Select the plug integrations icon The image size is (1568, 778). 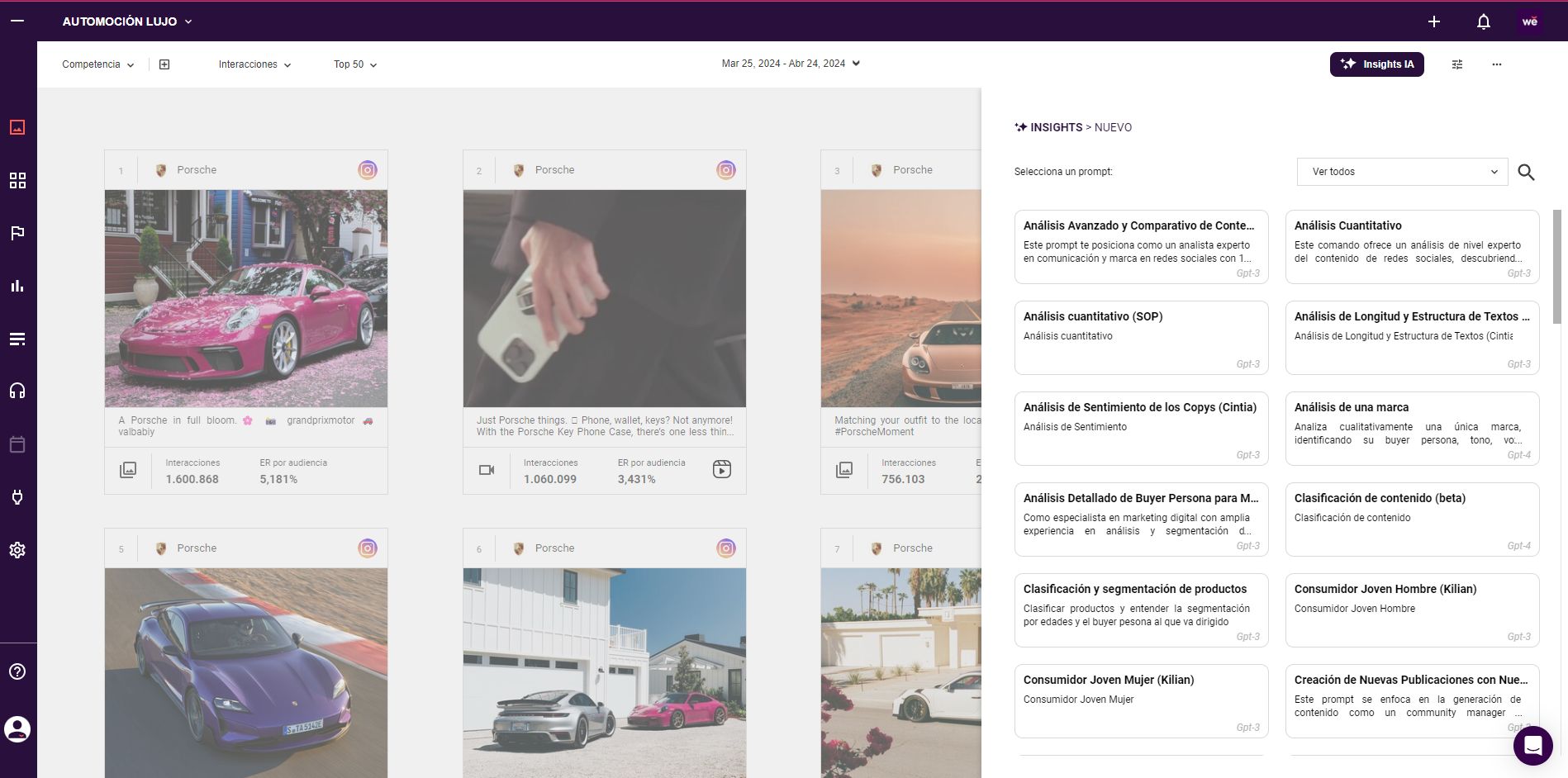pyautogui.click(x=17, y=496)
